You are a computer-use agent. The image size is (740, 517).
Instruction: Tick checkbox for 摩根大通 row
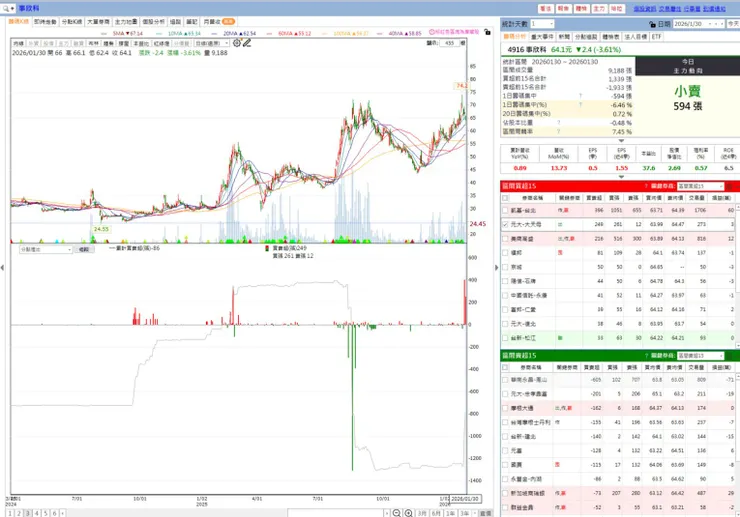(x=505, y=408)
